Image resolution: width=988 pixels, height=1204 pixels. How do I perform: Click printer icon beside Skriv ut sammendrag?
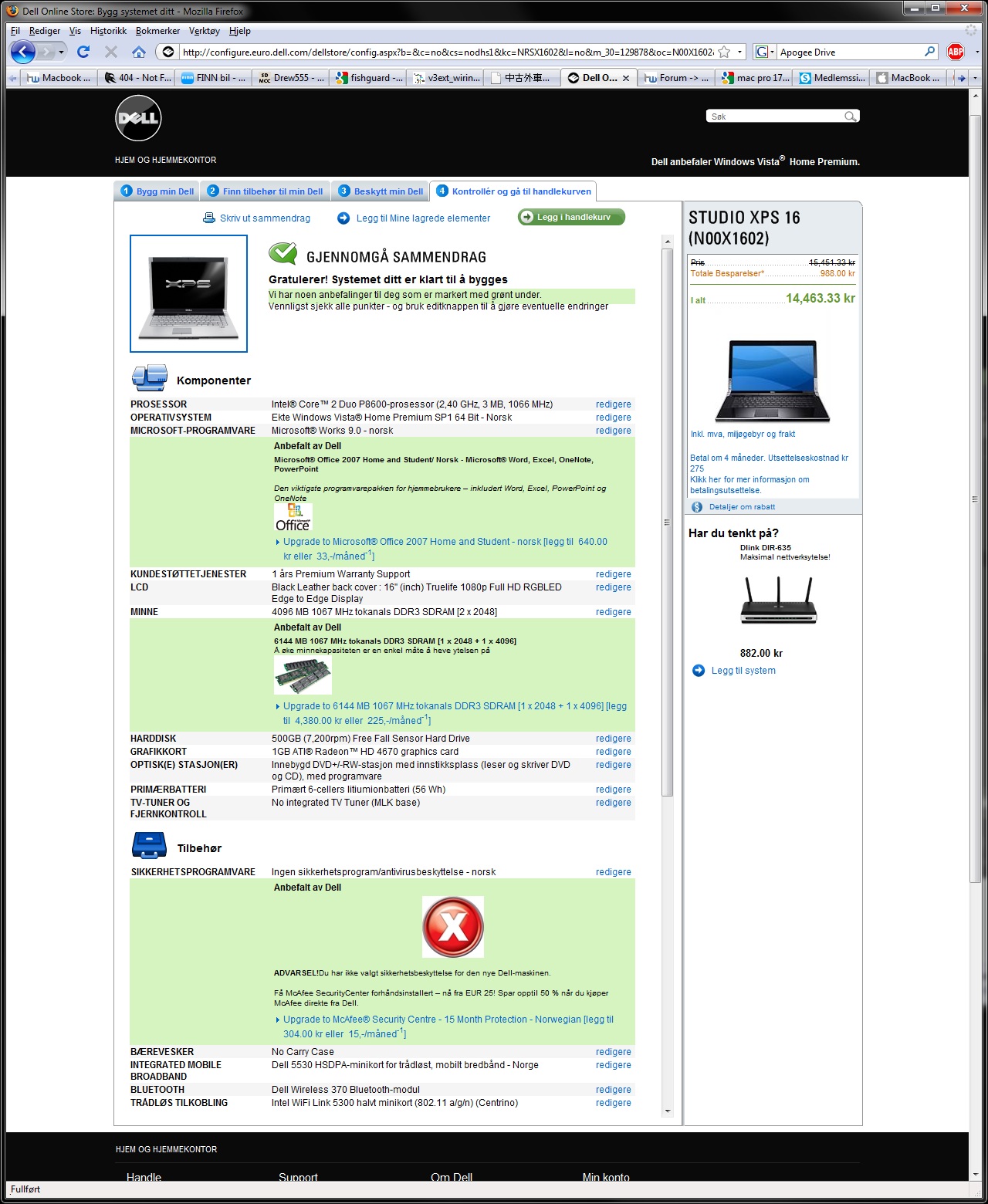209,218
